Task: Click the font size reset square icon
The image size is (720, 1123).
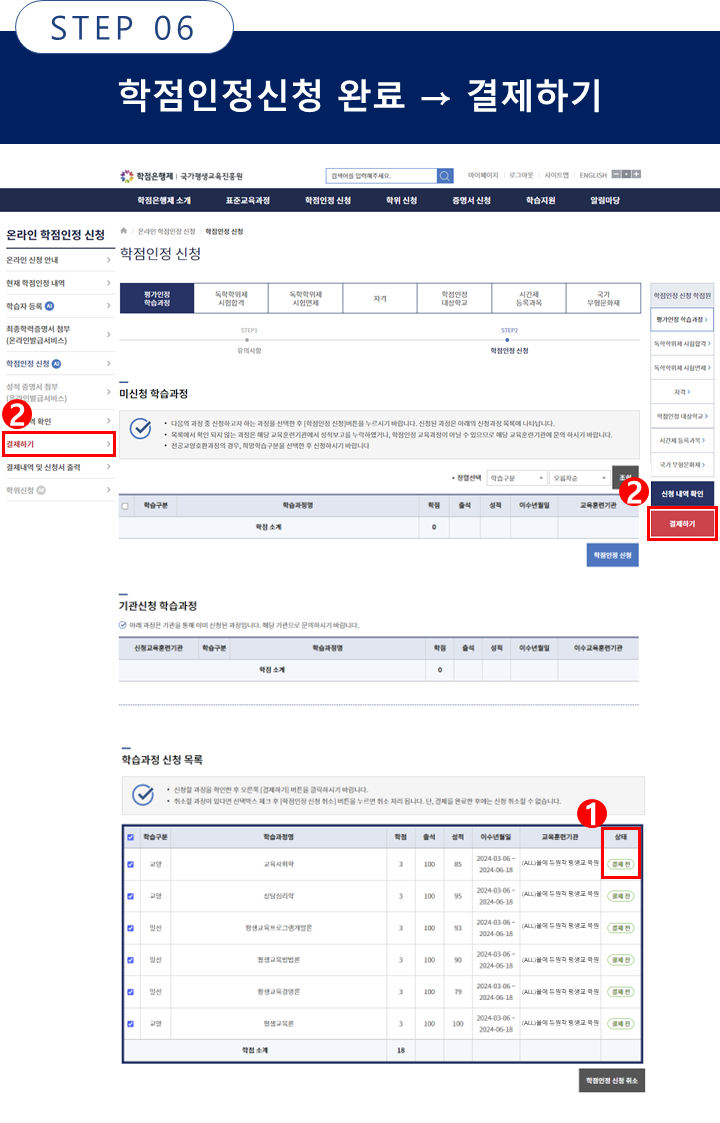Action: point(626,174)
